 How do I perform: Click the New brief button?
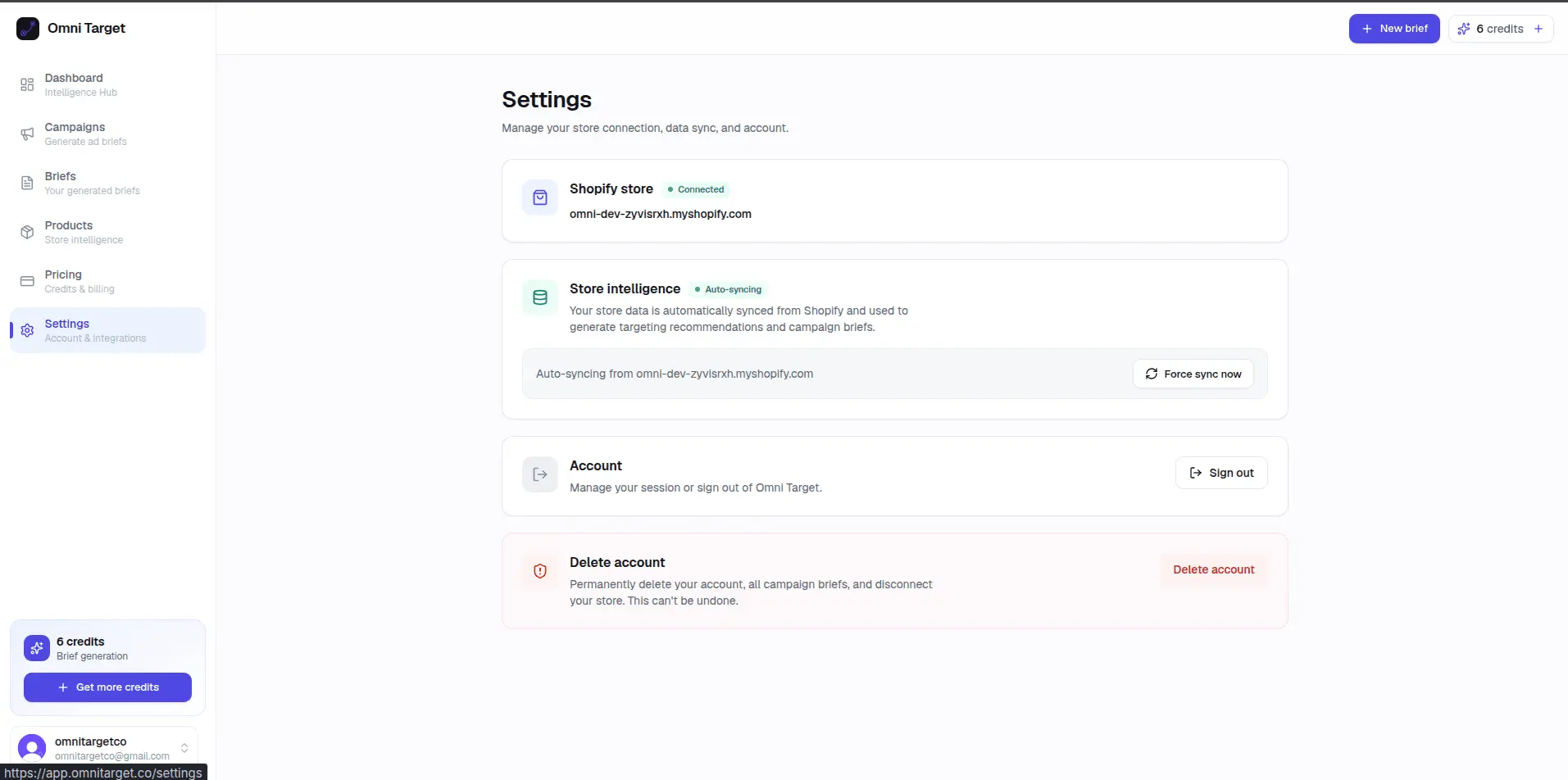tap(1394, 29)
